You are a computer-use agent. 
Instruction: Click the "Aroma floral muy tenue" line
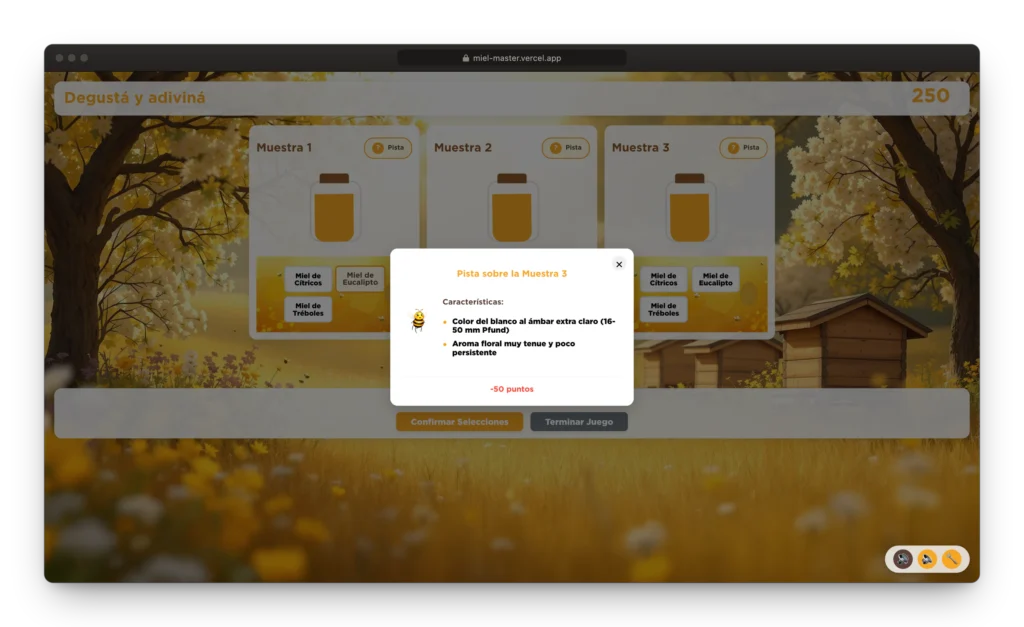click(514, 348)
